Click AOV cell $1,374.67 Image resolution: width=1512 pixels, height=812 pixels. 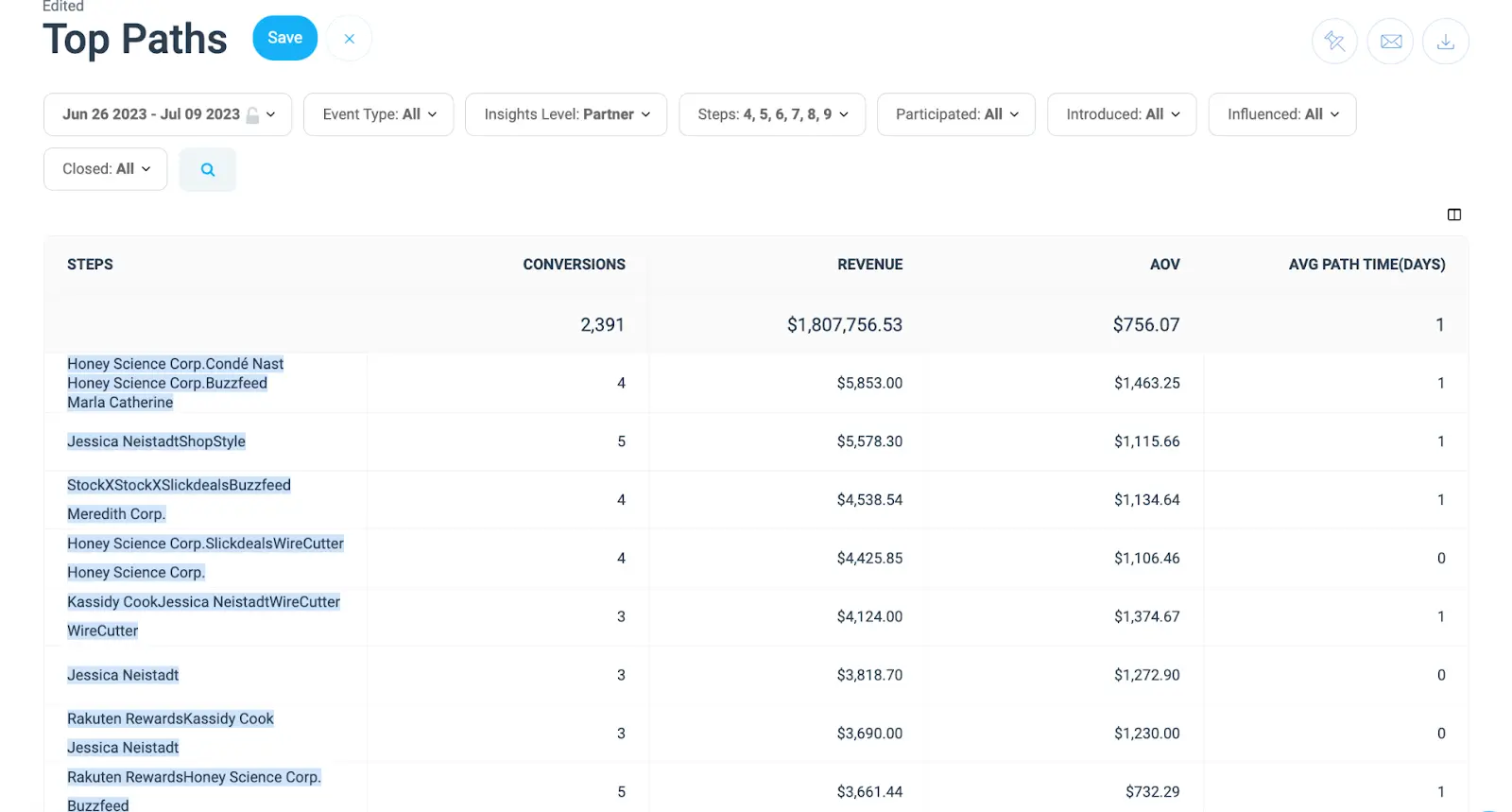[1146, 617]
